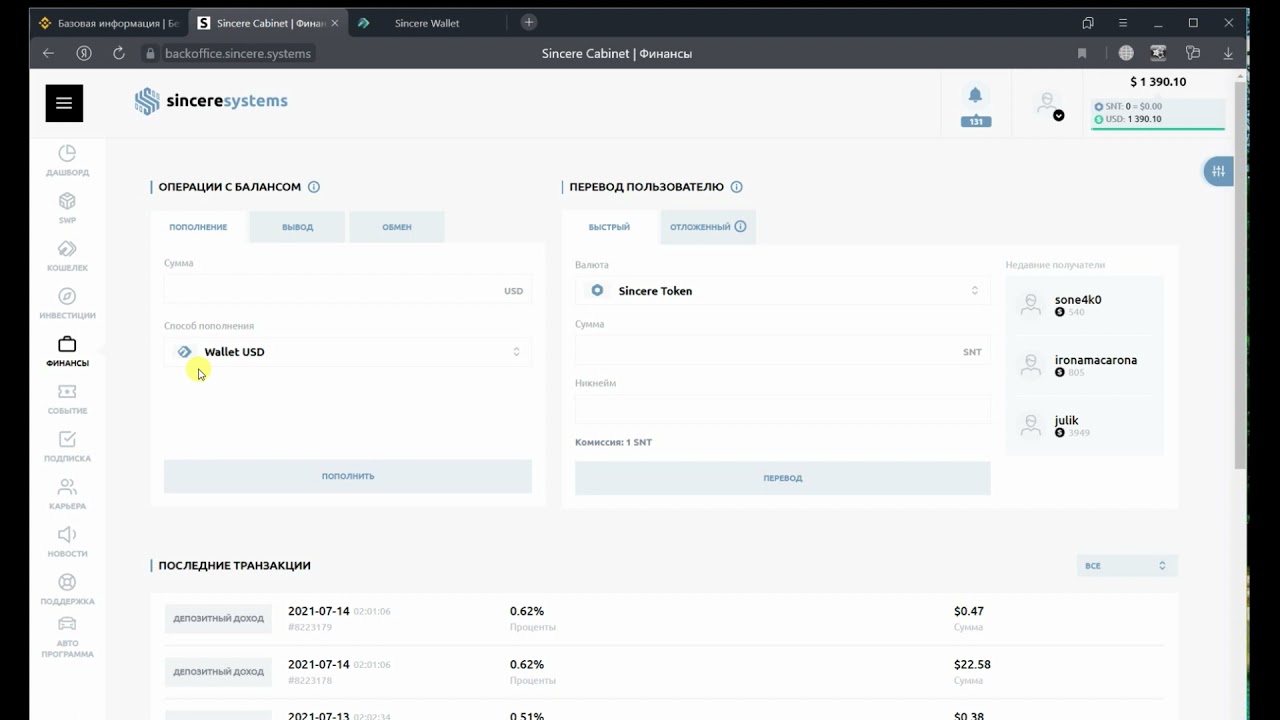The width and height of the screenshot is (1280, 720).
Task: Open the Событие sidebar item
Action: (67, 399)
